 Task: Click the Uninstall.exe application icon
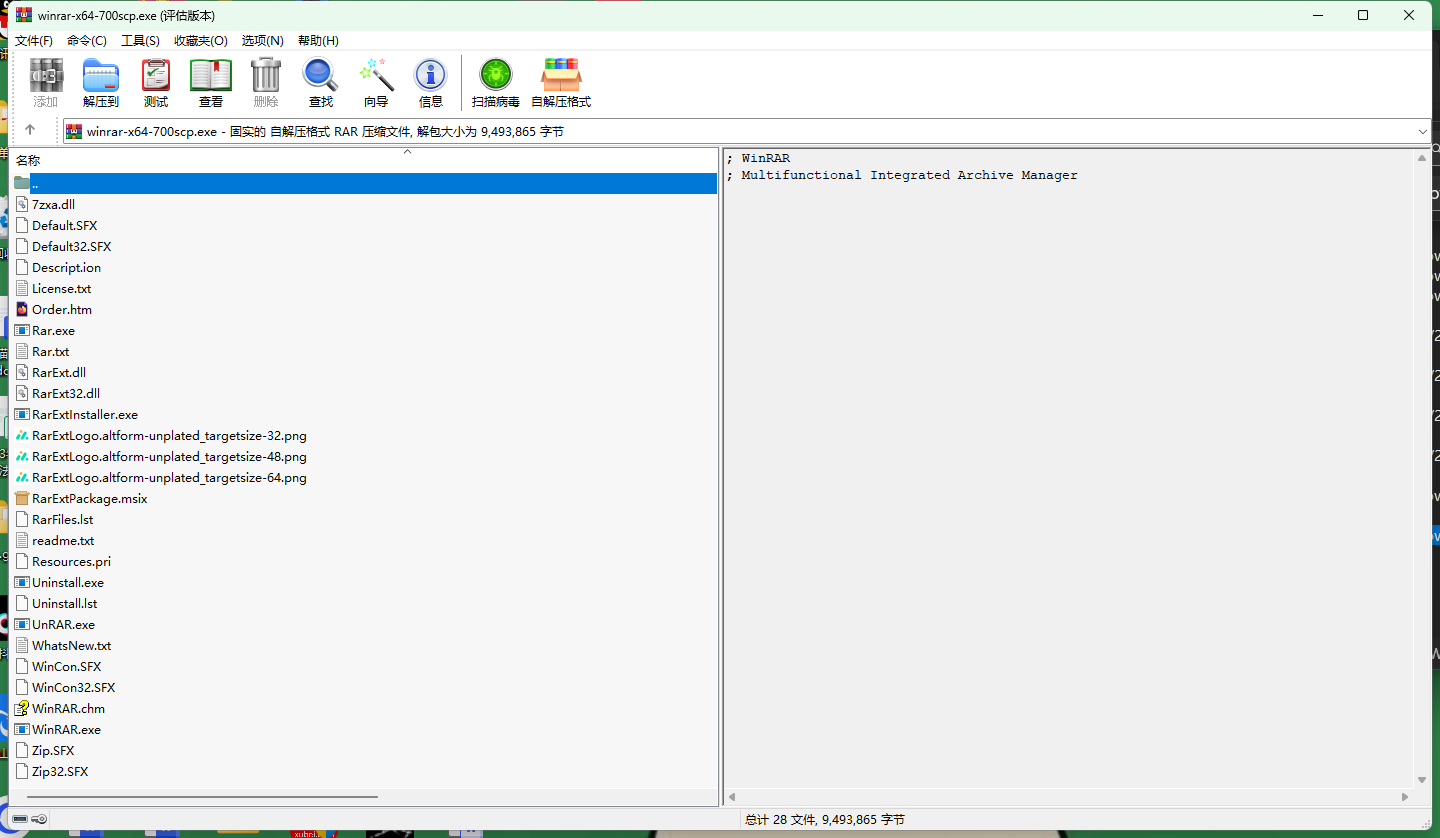coord(22,582)
